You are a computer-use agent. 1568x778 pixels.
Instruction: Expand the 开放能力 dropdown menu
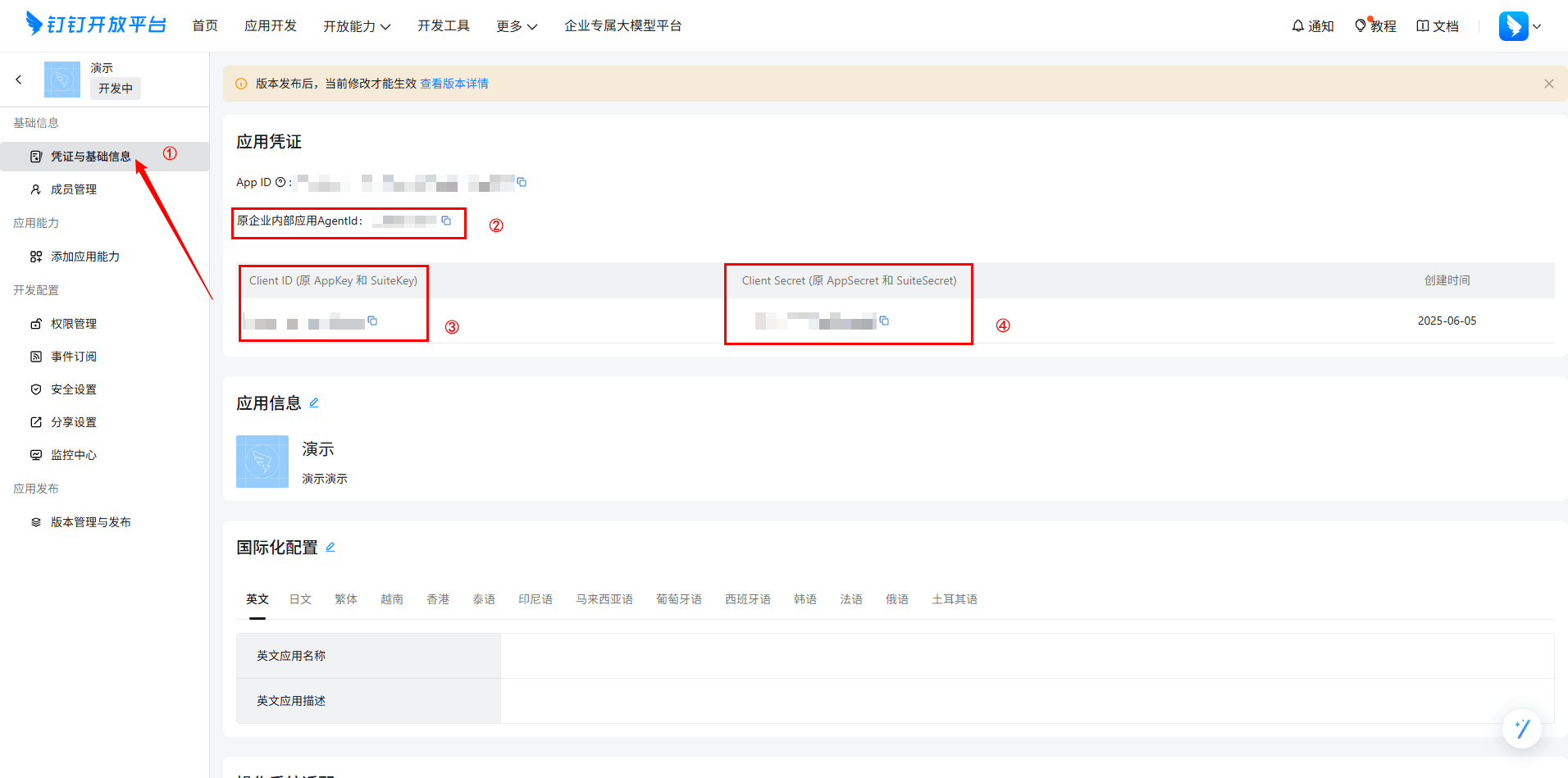click(x=357, y=26)
